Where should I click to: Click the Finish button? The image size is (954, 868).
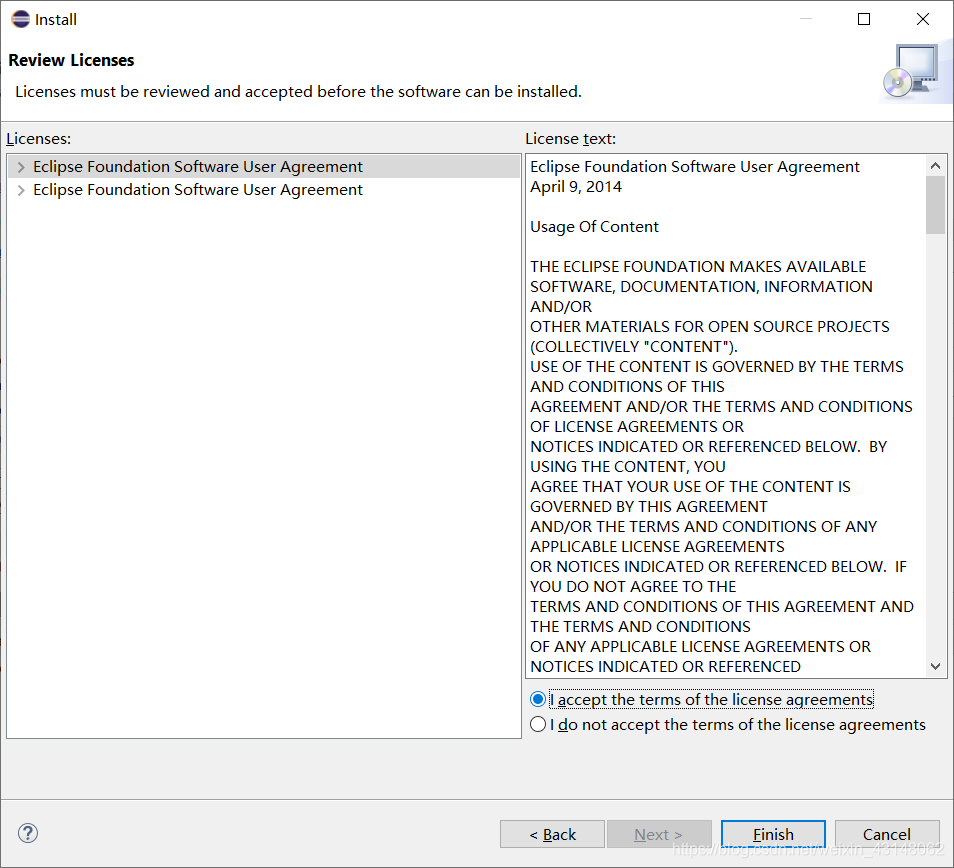click(773, 834)
